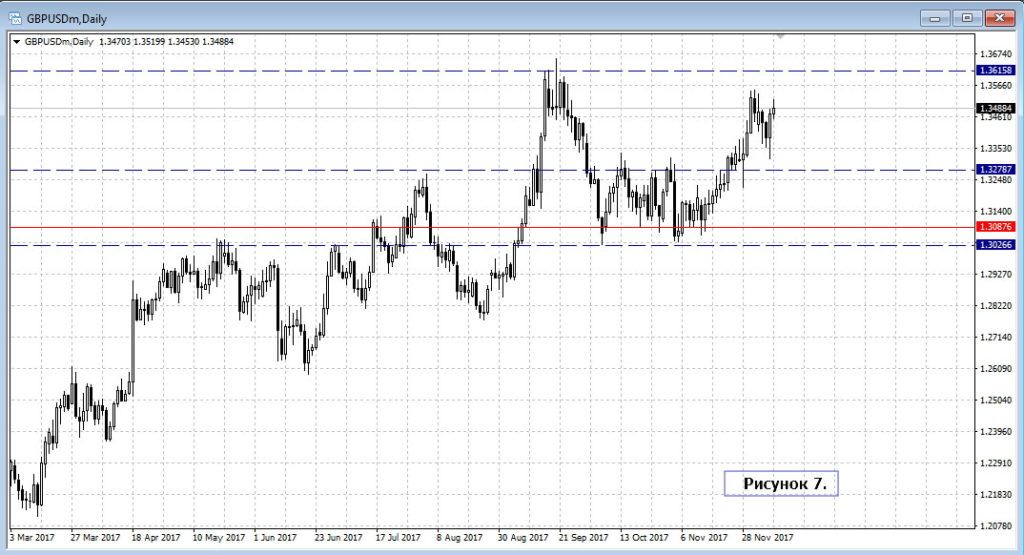Viewport: 1024px width, 555px height.
Task: Select the text label Рисунок 7.
Action: point(782,483)
